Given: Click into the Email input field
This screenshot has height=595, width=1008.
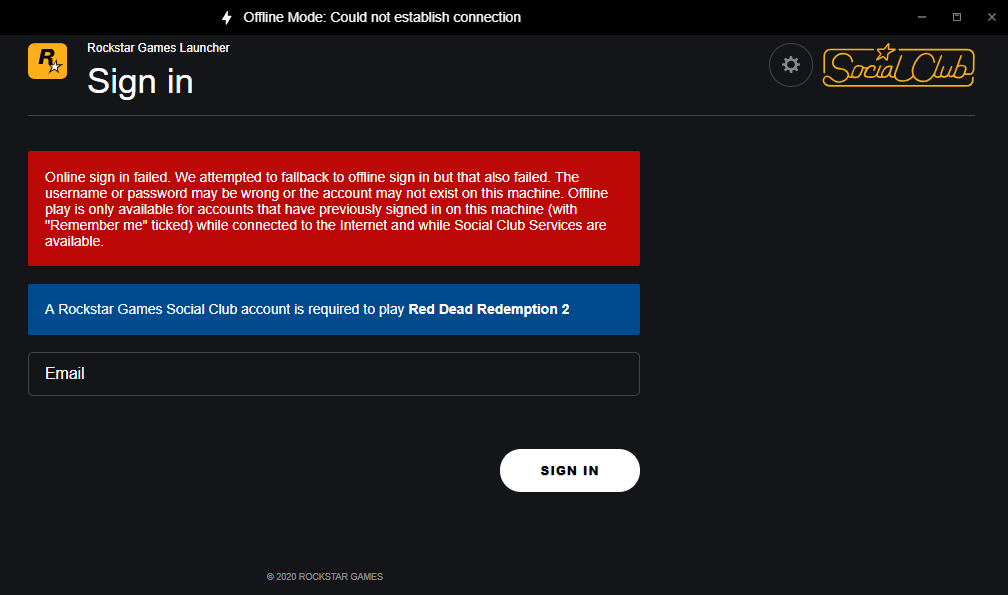Looking at the screenshot, I should [x=334, y=374].
